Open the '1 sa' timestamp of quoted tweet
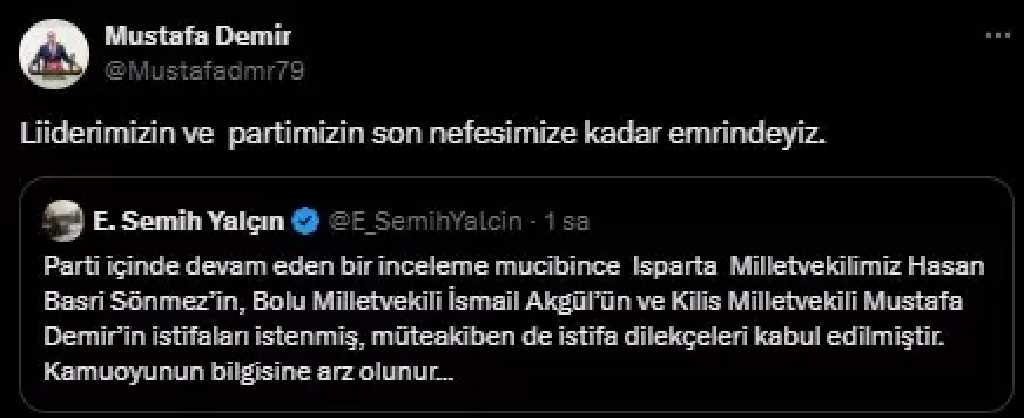Screen dimensions: 1024x418 [567, 222]
